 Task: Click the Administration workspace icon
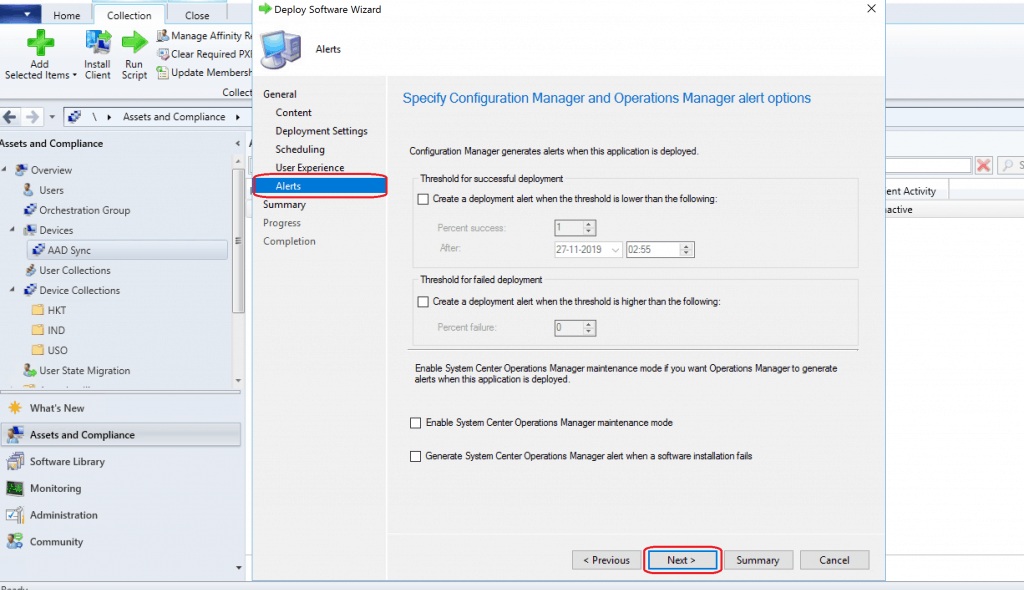click(x=15, y=515)
